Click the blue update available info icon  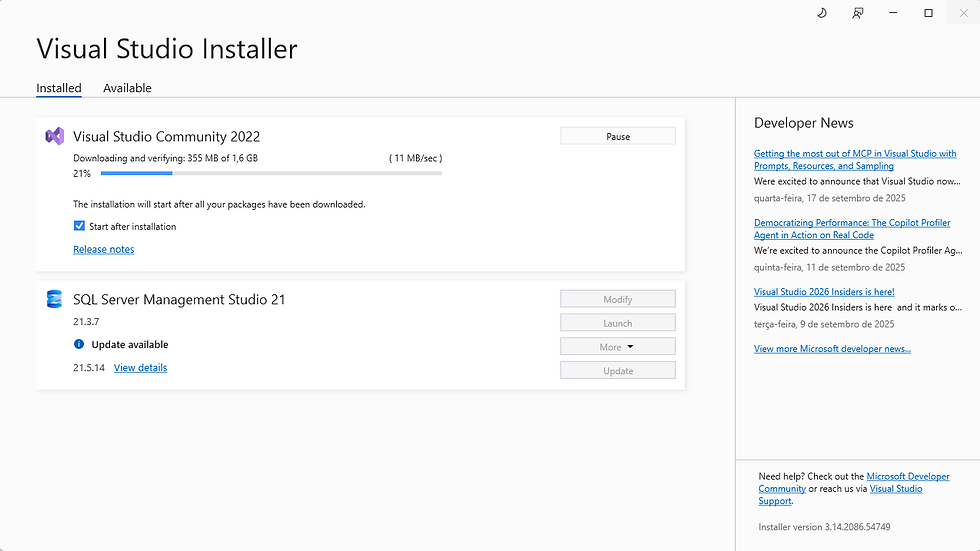[79, 344]
